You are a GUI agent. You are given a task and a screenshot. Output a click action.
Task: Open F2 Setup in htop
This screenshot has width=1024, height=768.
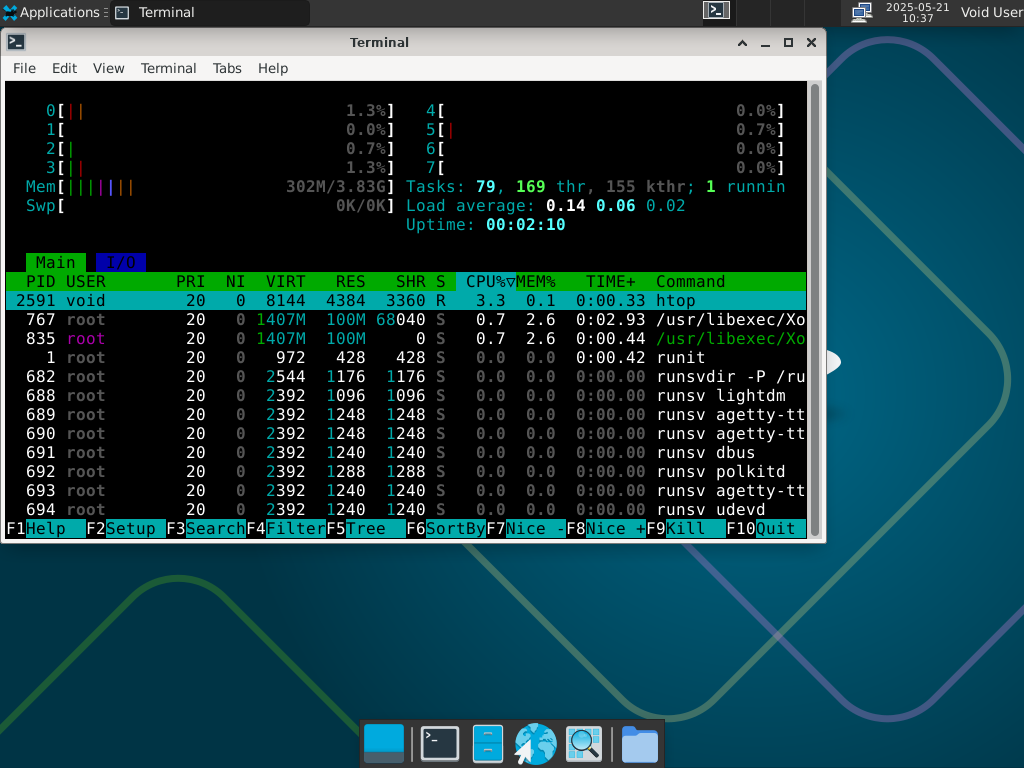(126, 528)
